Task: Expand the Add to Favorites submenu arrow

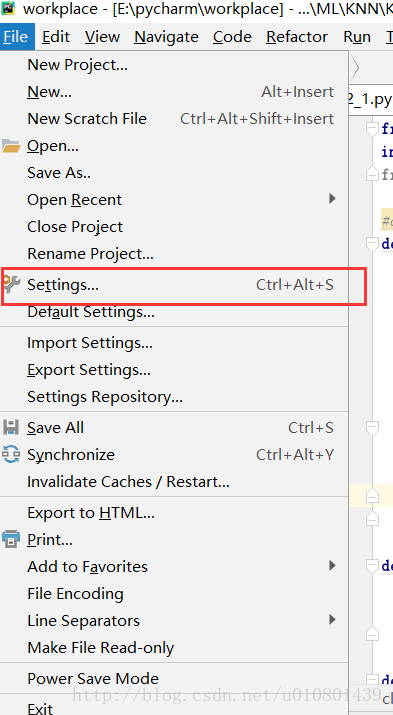Action: click(332, 566)
